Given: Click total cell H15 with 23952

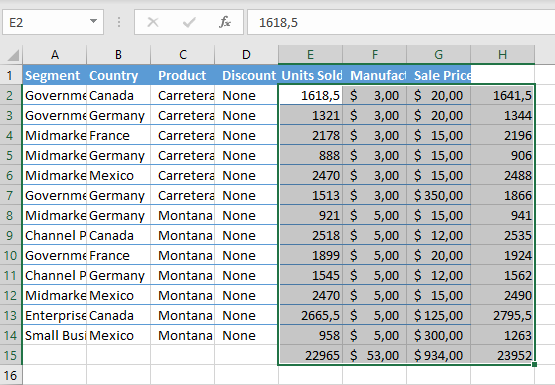Looking at the screenshot, I should [503, 355].
